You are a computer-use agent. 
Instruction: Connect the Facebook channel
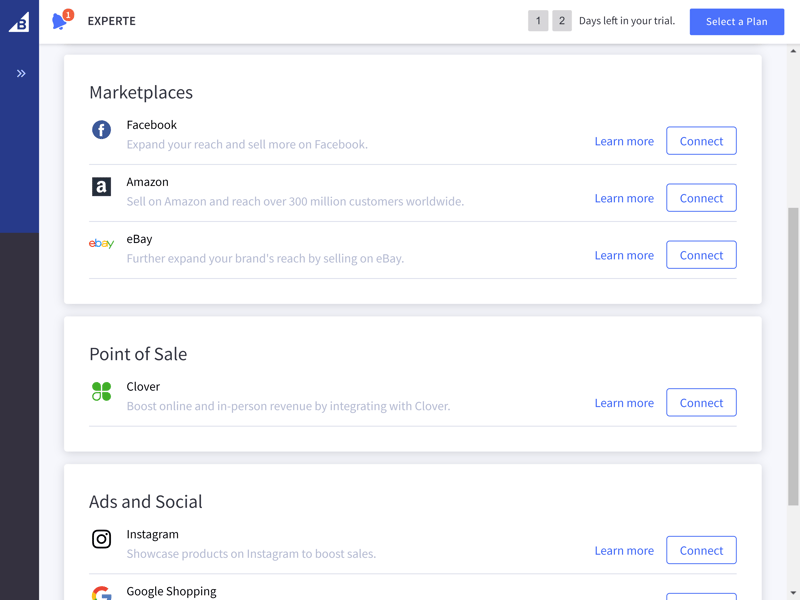(701, 141)
